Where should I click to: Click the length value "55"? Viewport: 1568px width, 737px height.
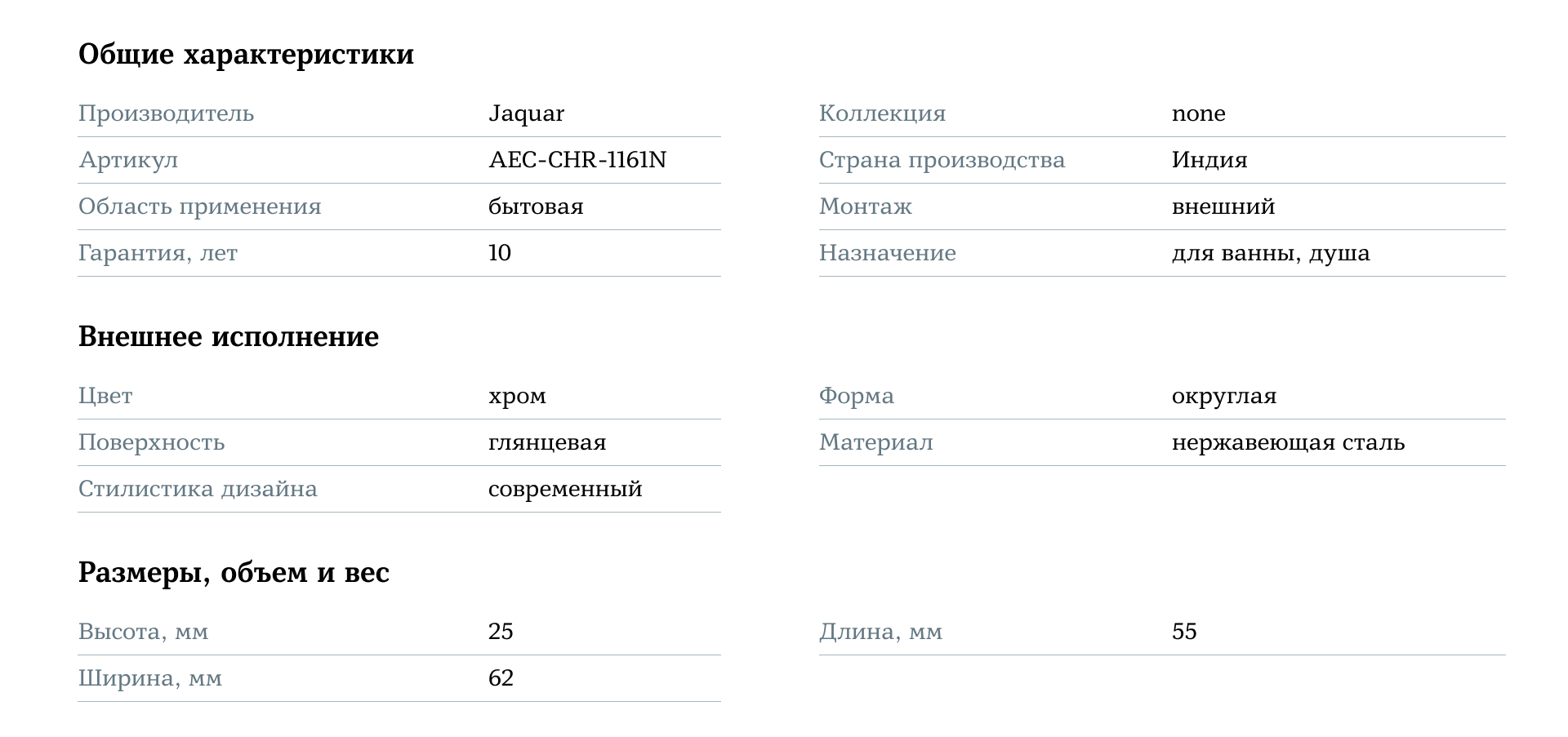pyautogui.click(x=1184, y=632)
